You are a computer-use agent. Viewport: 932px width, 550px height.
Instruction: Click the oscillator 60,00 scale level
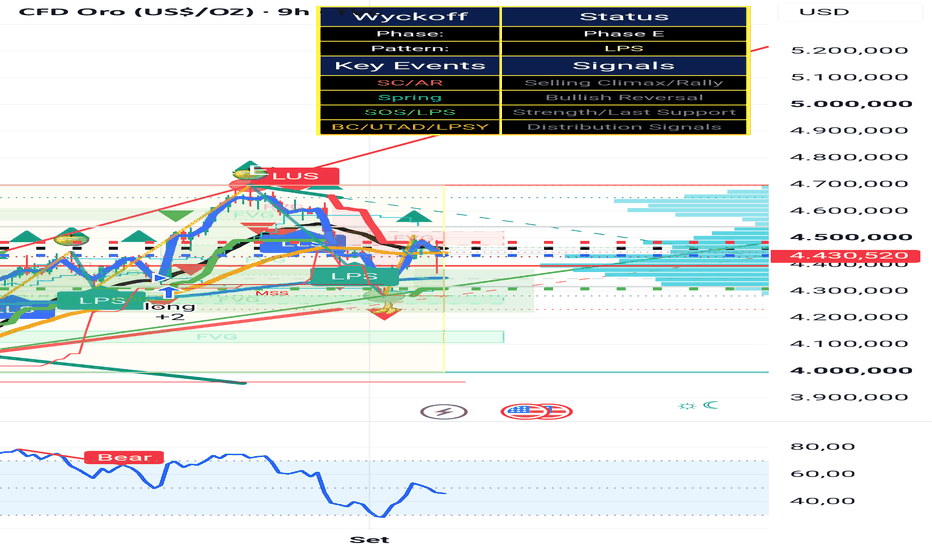coord(823,474)
